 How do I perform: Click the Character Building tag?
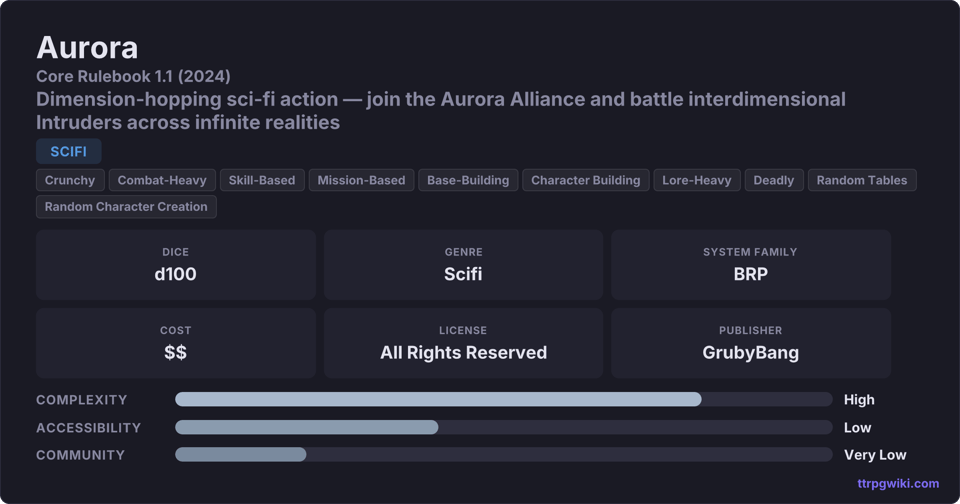[x=585, y=180]
